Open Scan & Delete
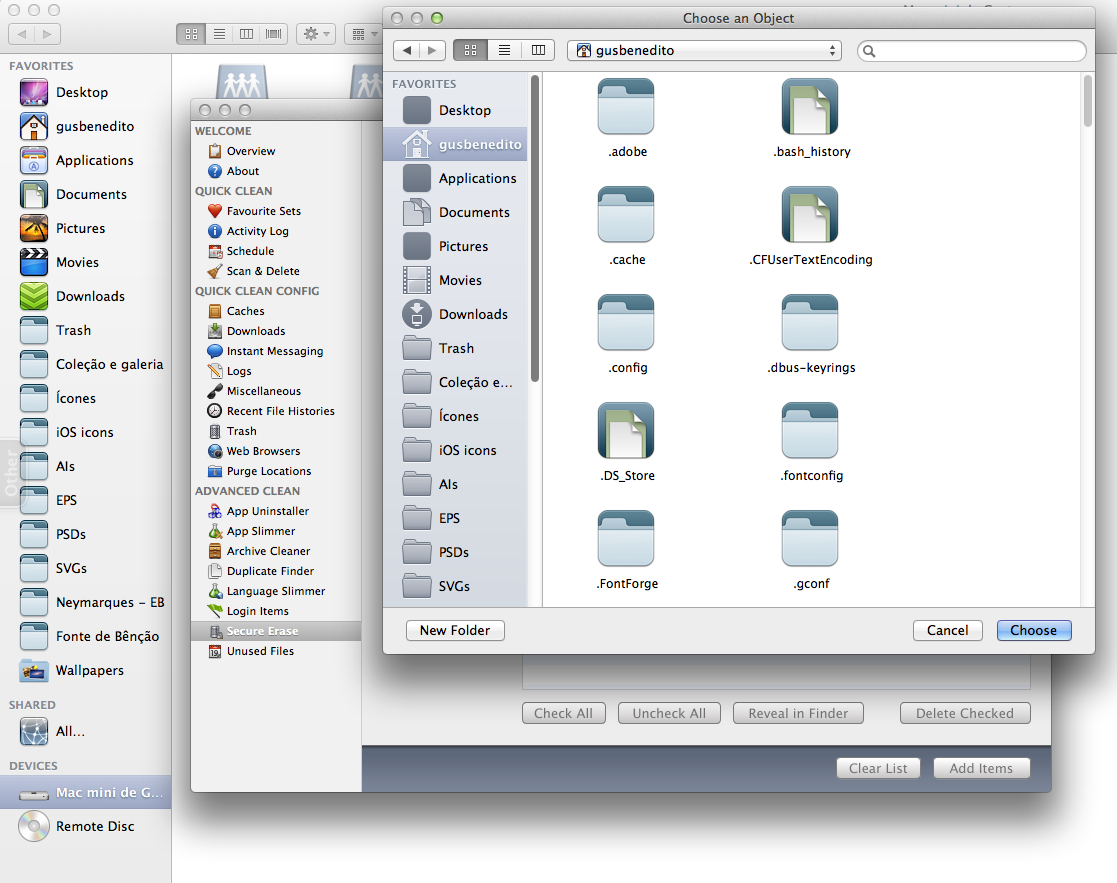Viewport: 1117px width, 883px height. tap(254, 271)
